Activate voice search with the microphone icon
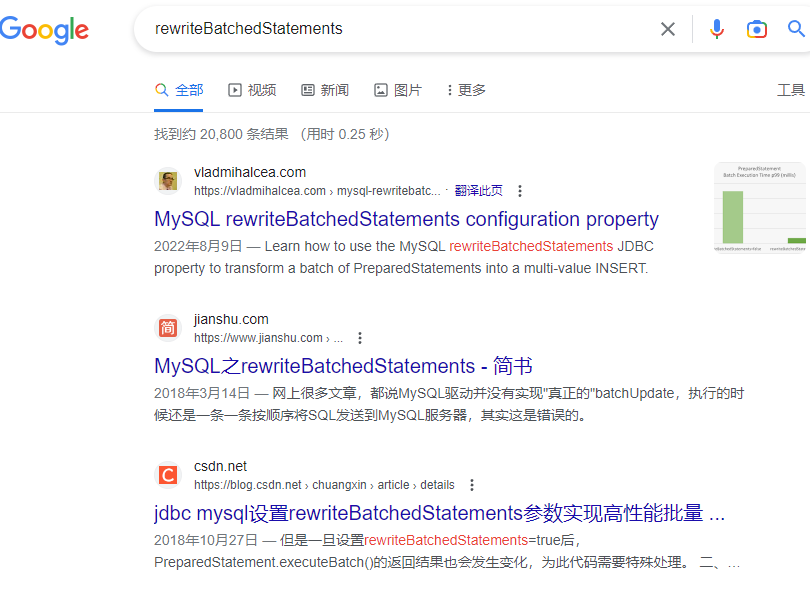 [x=716, y=29]
